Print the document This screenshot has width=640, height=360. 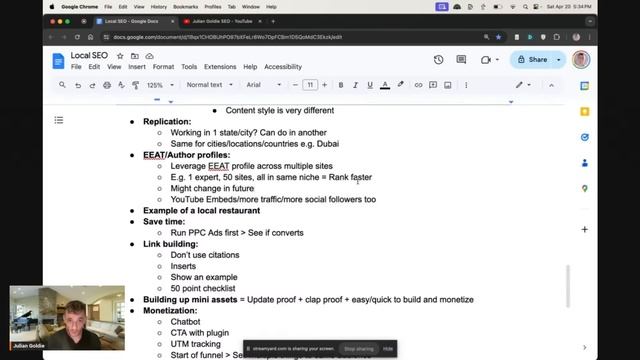click(107, 85)
